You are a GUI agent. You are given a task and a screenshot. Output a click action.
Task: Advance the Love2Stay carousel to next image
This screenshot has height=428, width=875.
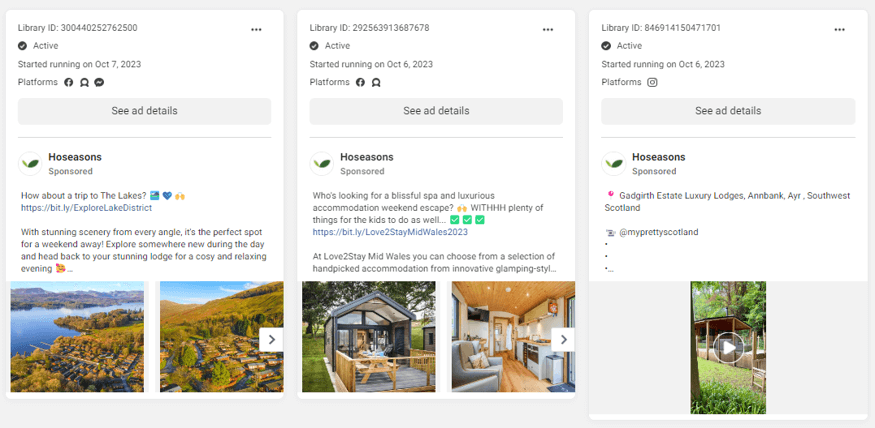coord(563,340)
